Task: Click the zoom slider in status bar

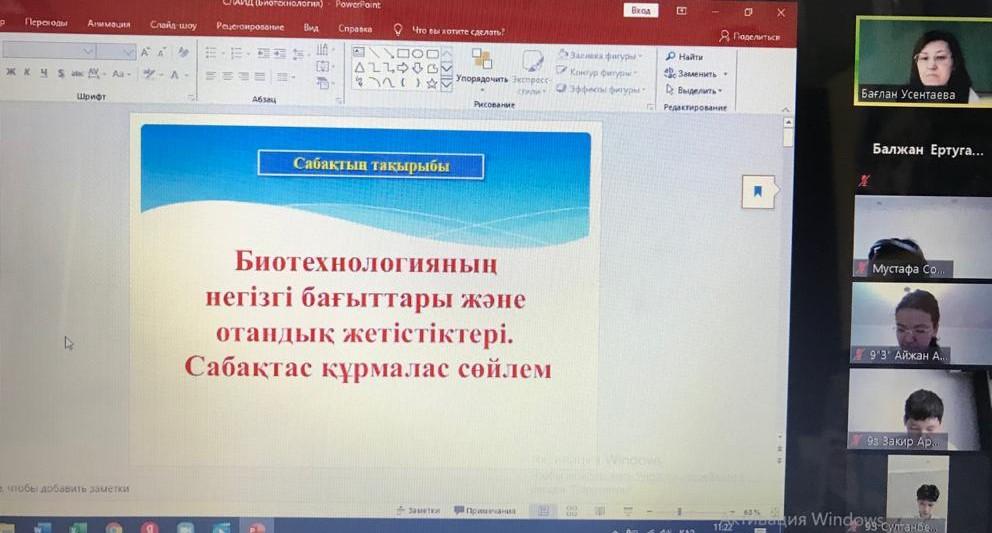Action: [x=680, y=512]
